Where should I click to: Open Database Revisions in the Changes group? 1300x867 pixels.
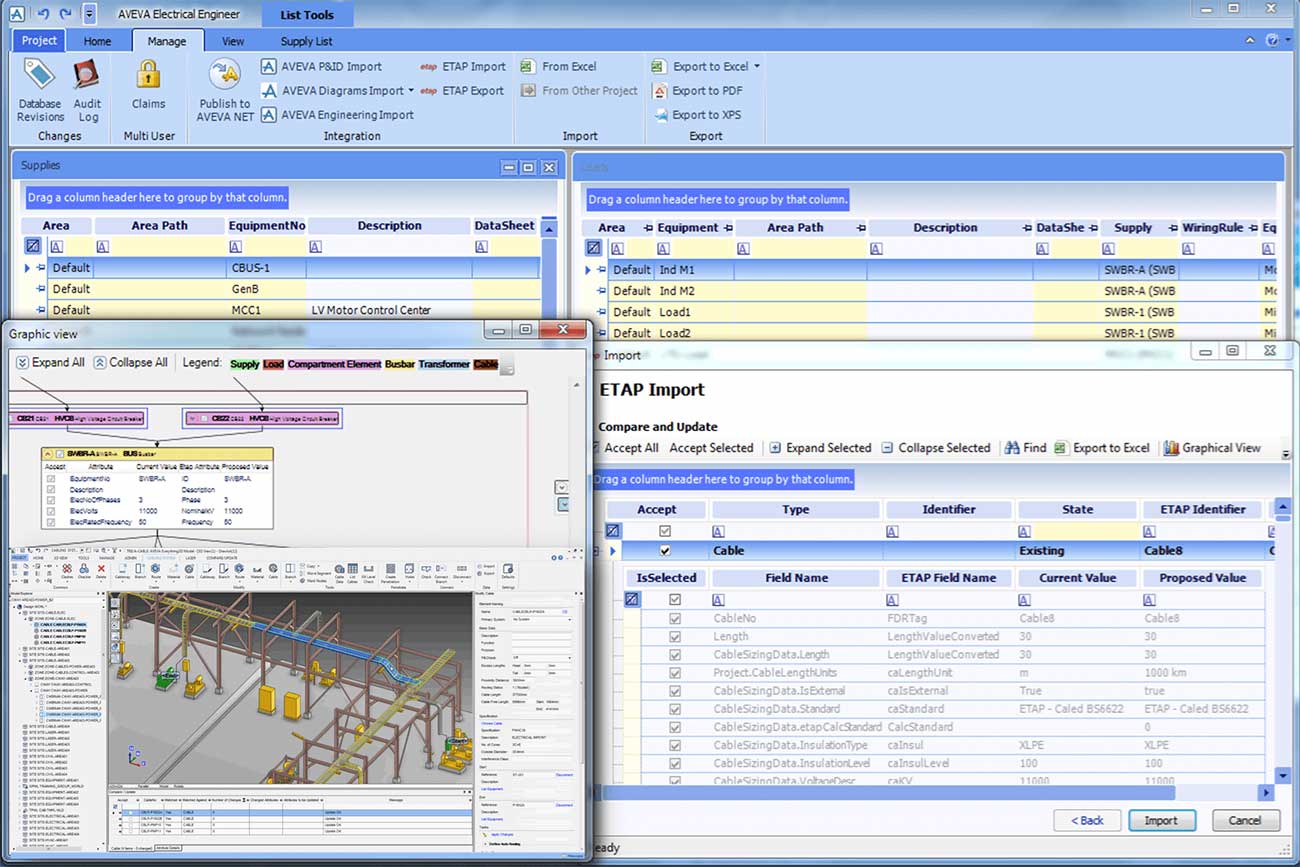click(x=40, y=91)
